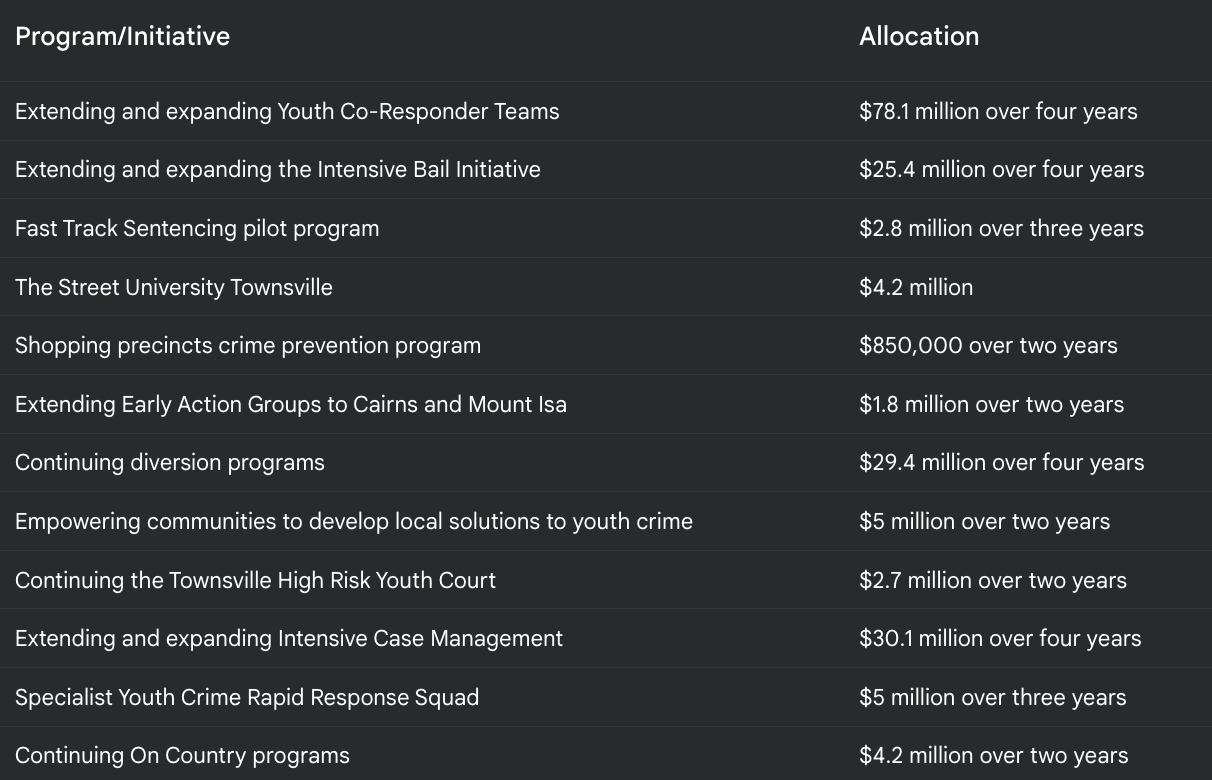Click the $2.8 million over three years cell
1212x780 pixels.
[x=1001, y=228]
